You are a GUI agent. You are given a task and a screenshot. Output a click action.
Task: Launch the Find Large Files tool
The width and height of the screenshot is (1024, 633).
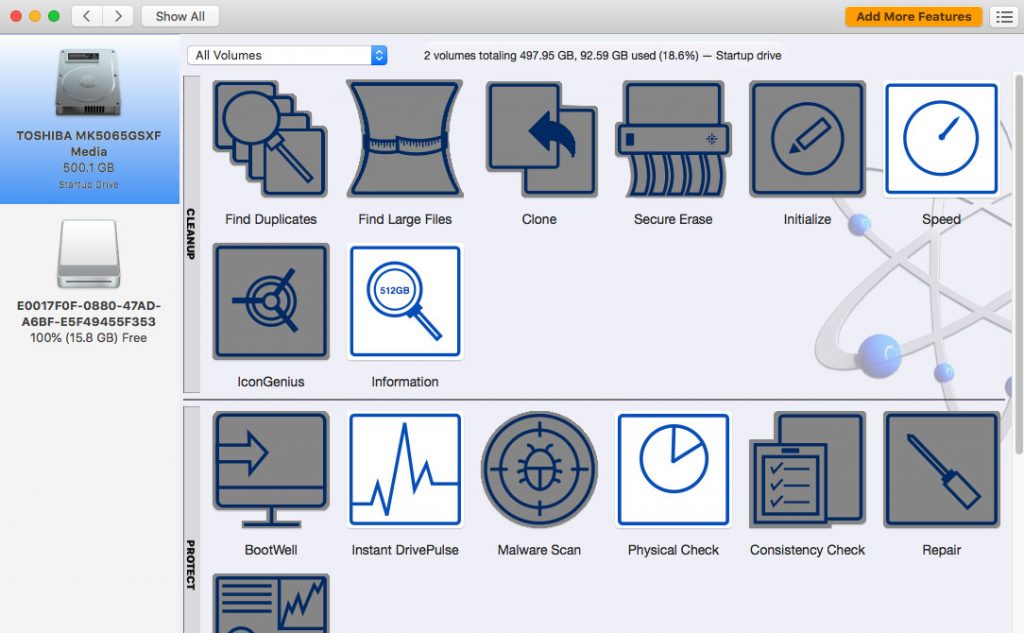[x=404, y=139]
